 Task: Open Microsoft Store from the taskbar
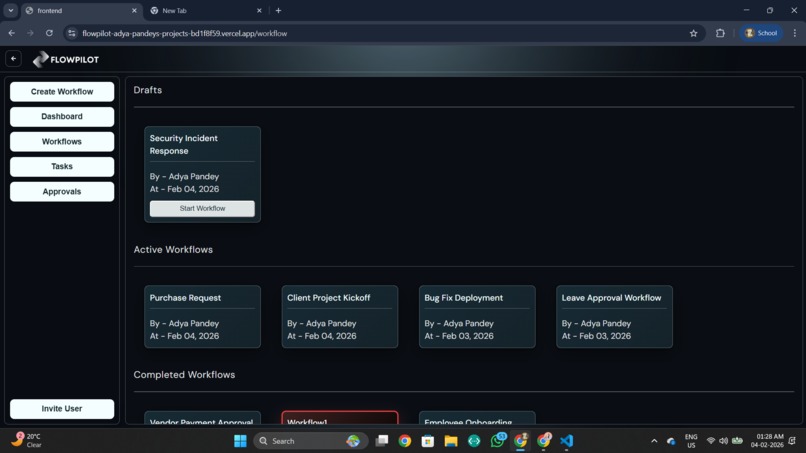tap(428, 441)
